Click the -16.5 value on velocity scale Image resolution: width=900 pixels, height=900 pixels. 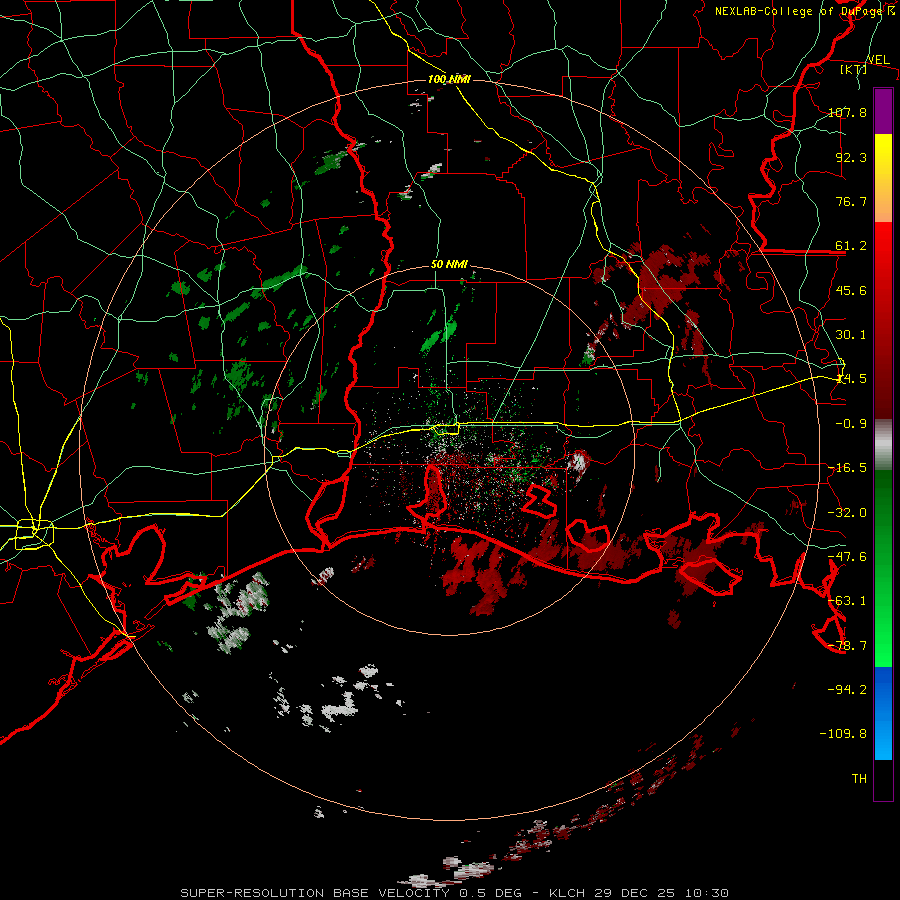pos(847,468)
